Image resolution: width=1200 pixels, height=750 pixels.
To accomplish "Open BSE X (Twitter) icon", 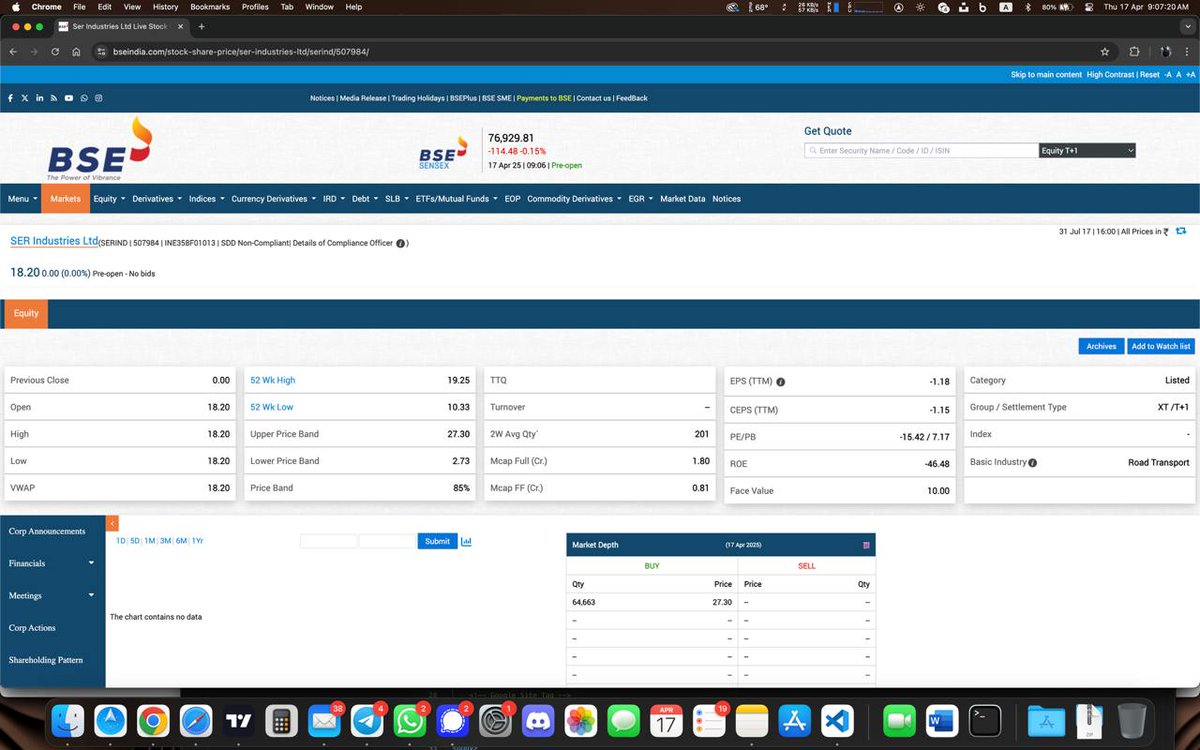I will pyautogui.click(x=25, y=98).
